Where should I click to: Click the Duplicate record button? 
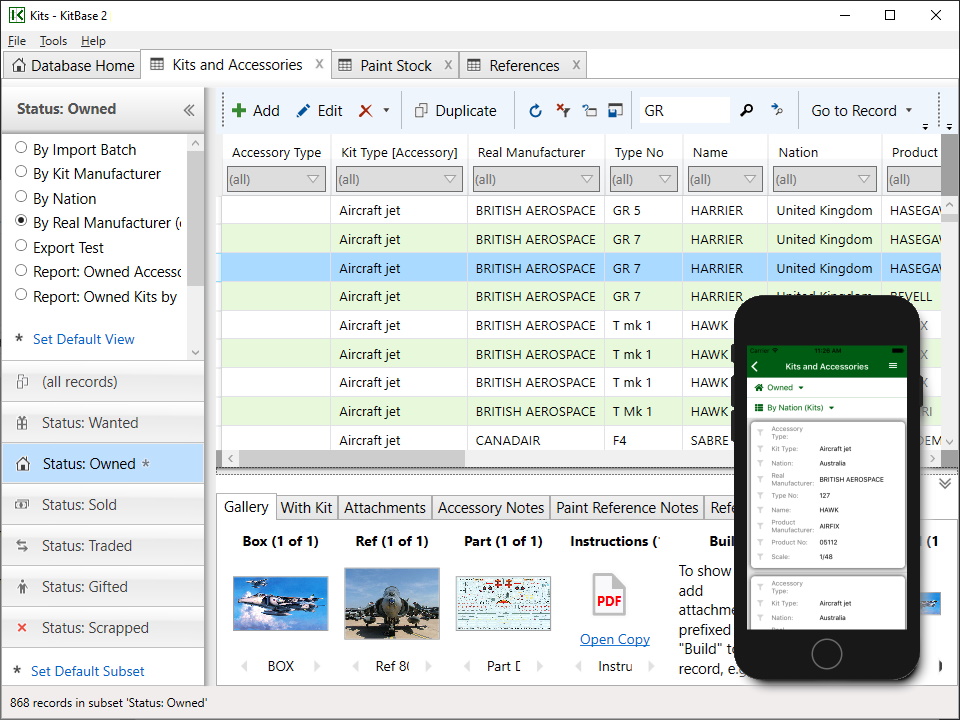pos(456,111)
